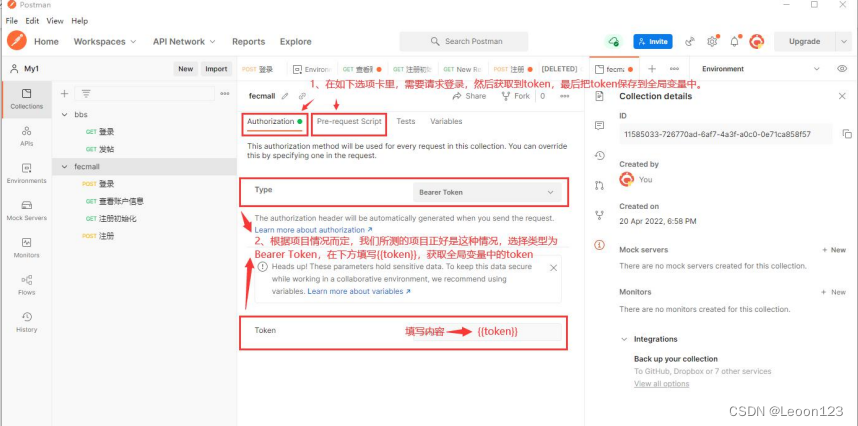
Task: Open changelog history icon in right sidebar
Action: 599,155
